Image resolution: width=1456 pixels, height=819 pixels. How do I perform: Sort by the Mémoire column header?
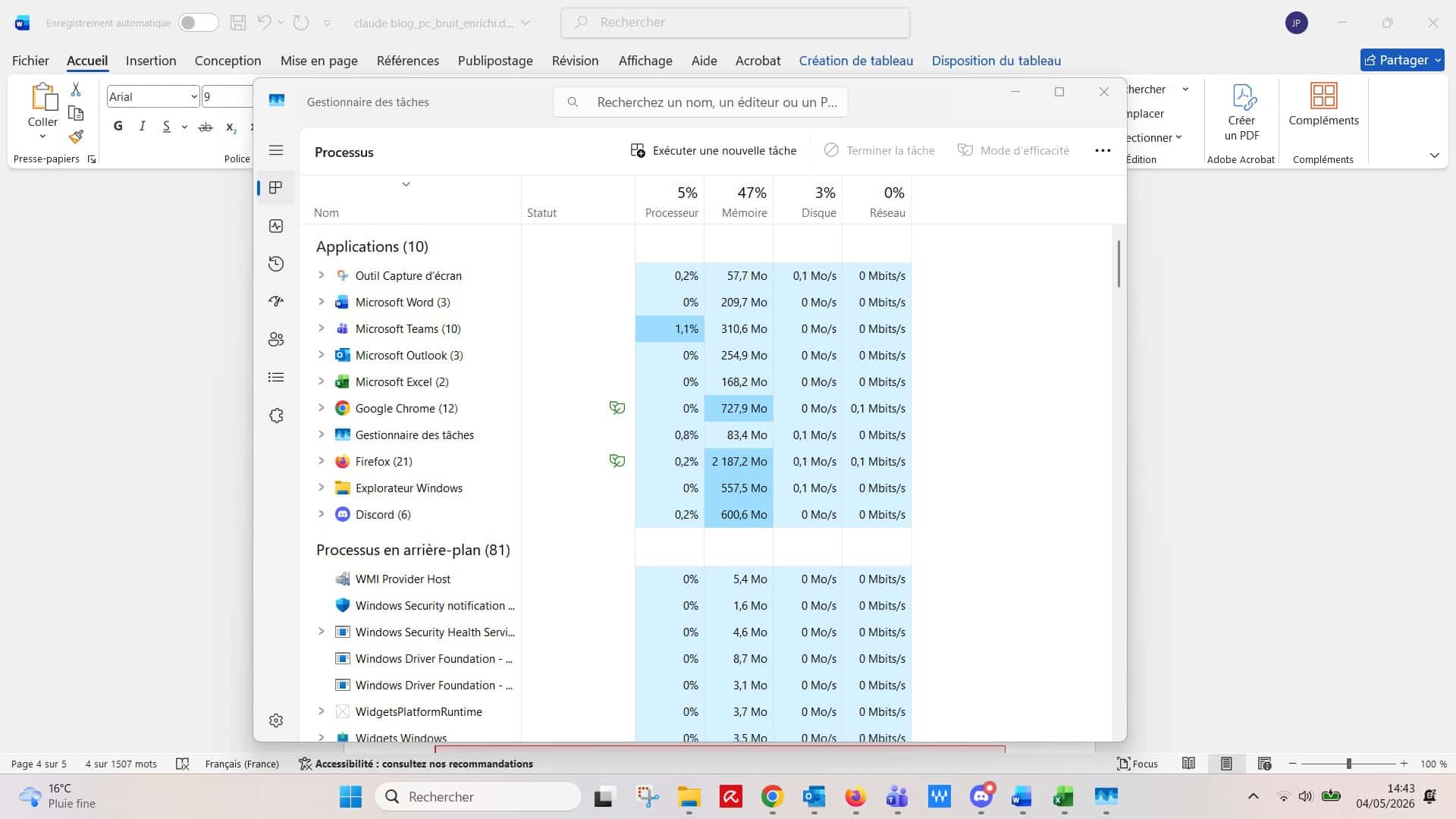(739, 201)
